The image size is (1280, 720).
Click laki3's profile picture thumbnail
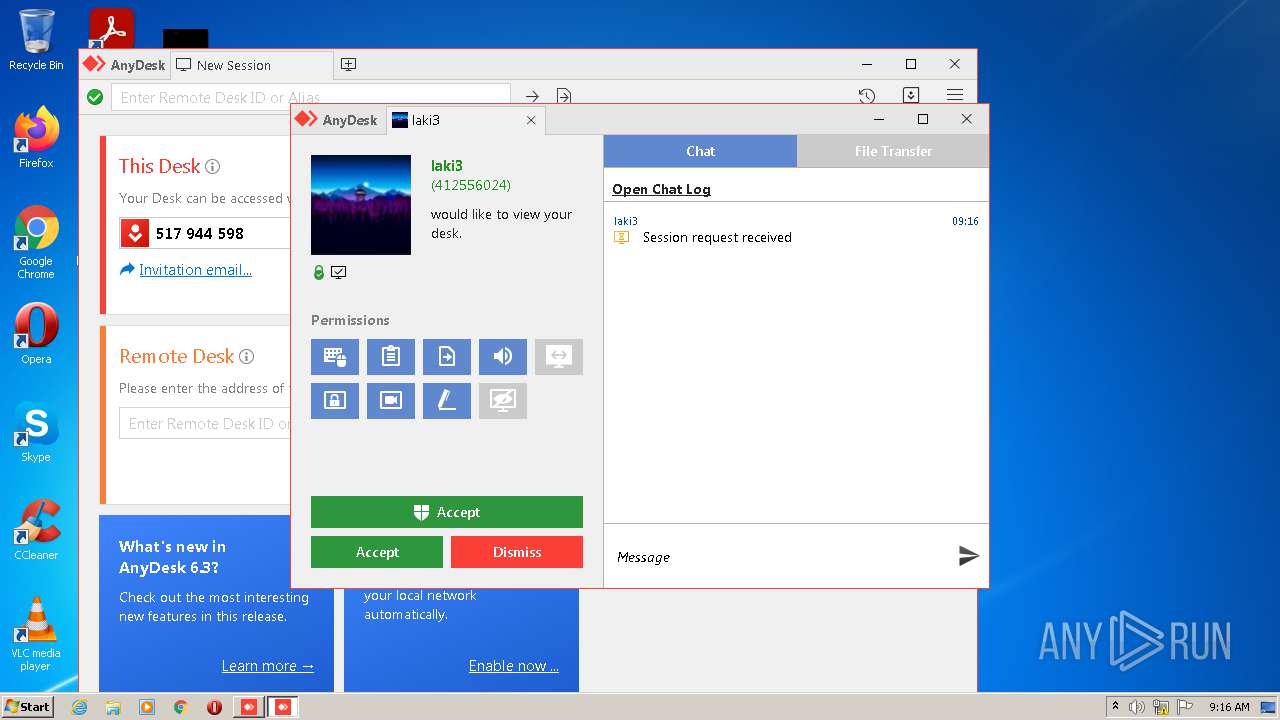pos(361,205)
